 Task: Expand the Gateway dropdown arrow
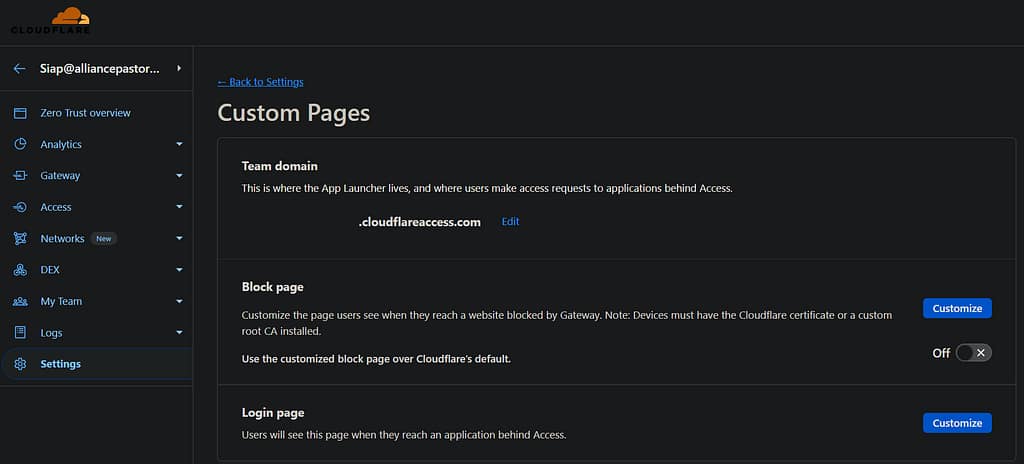(179, 176)
